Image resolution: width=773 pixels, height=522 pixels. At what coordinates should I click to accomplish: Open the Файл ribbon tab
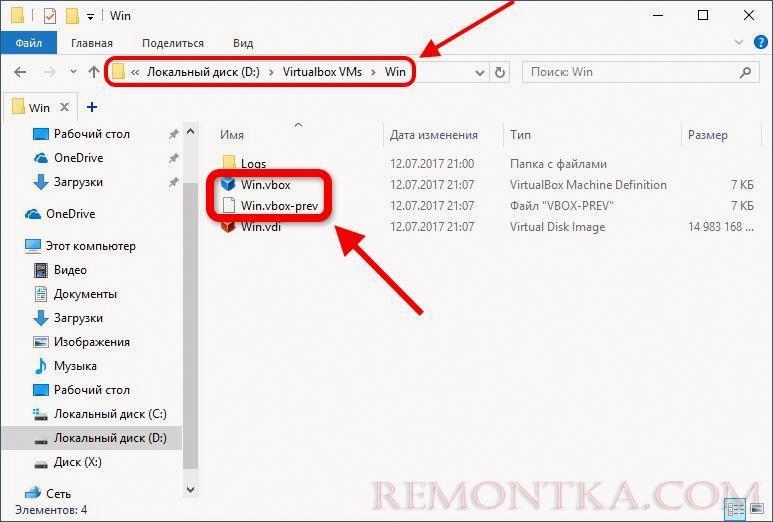pyautogui.click(x=29, y=43)
